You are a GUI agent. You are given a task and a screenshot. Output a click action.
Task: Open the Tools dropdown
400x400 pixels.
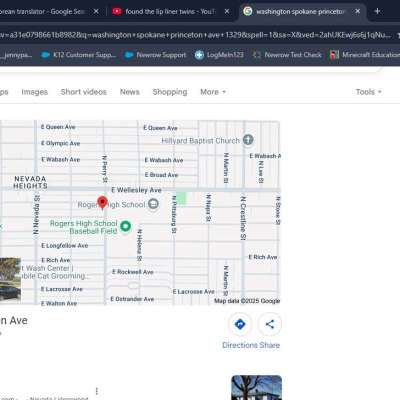(369, 92)
